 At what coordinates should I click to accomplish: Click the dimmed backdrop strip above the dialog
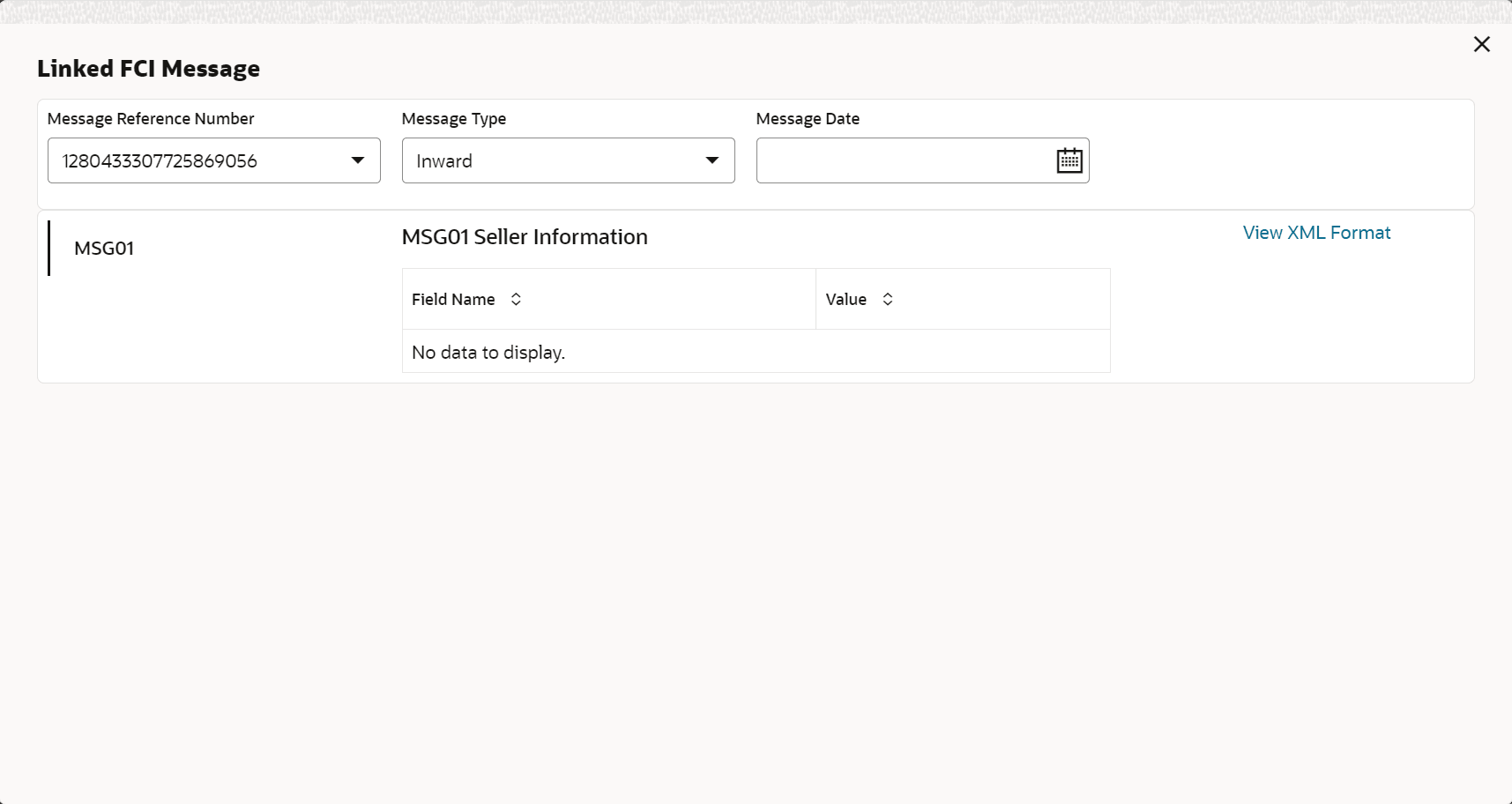(x=756, y=11)
